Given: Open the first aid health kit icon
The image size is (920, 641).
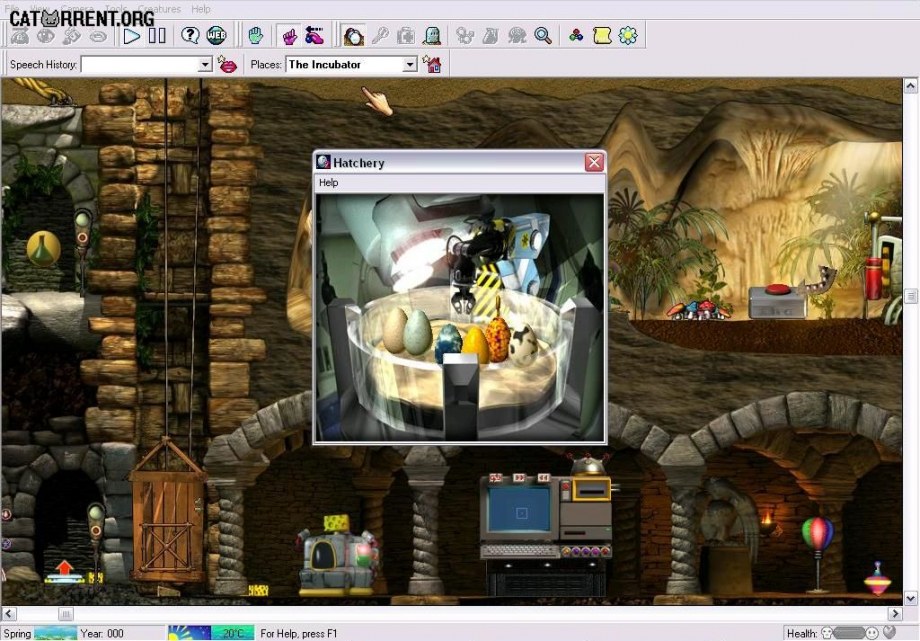Looking at the screenshot, I should (x=406, y=36).
